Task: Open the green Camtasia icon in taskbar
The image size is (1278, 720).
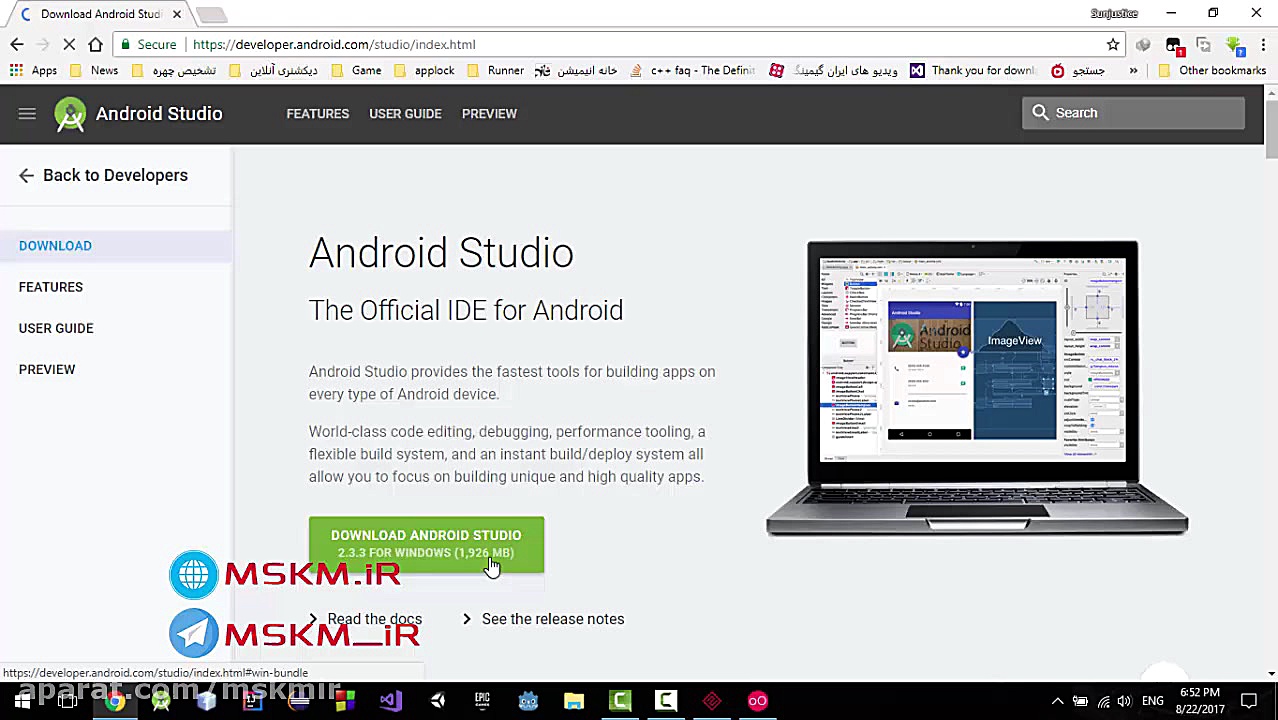Action: 620,701
